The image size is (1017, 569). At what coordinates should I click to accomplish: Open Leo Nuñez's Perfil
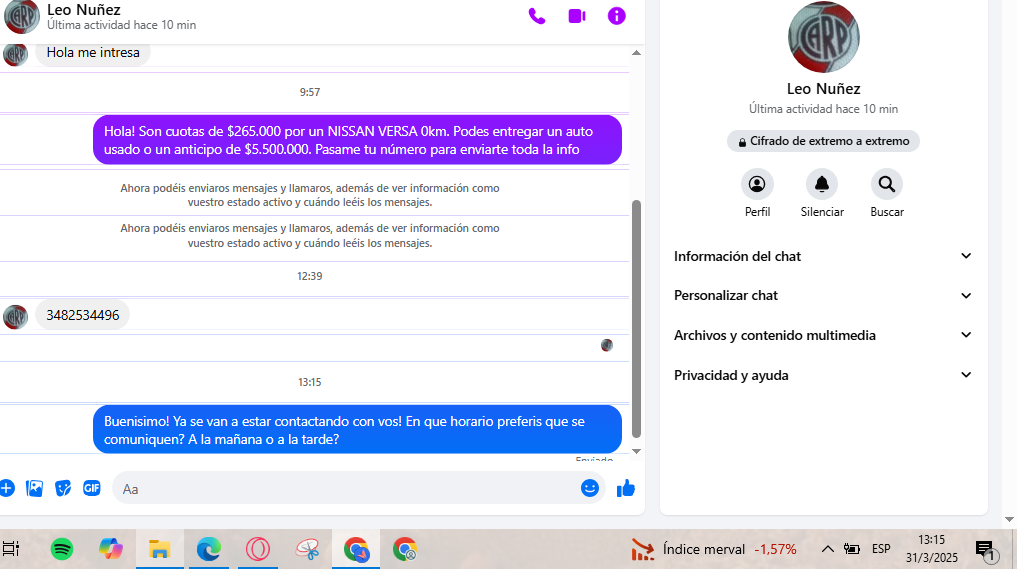[757, 185]
